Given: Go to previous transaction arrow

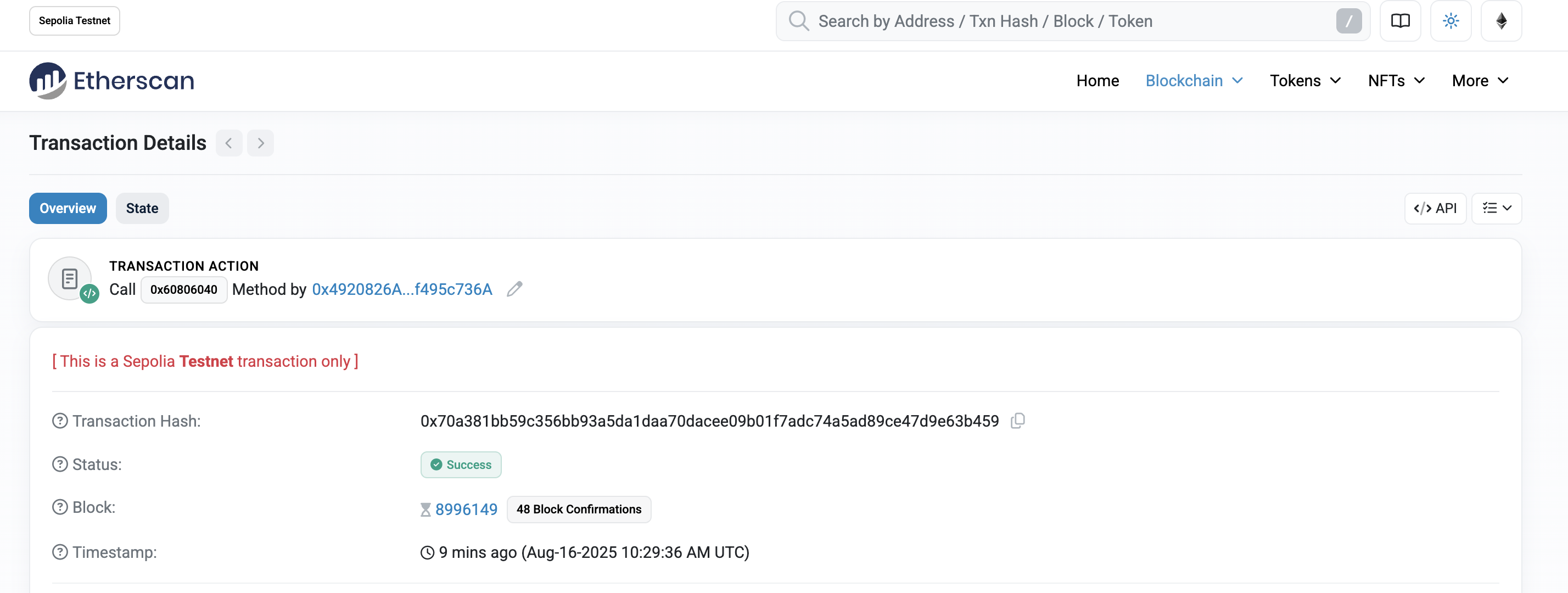Looking at the screenshot, I should click(x=229, y=143).
